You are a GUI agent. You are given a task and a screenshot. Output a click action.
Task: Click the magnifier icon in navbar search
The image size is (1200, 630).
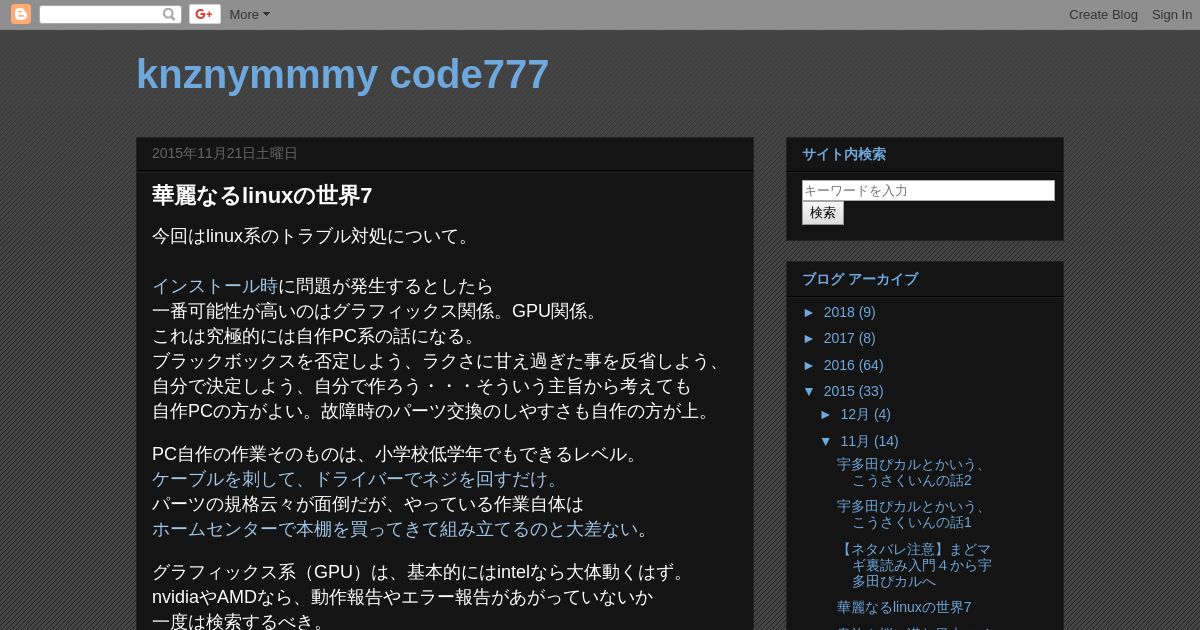tap(169, 14)
